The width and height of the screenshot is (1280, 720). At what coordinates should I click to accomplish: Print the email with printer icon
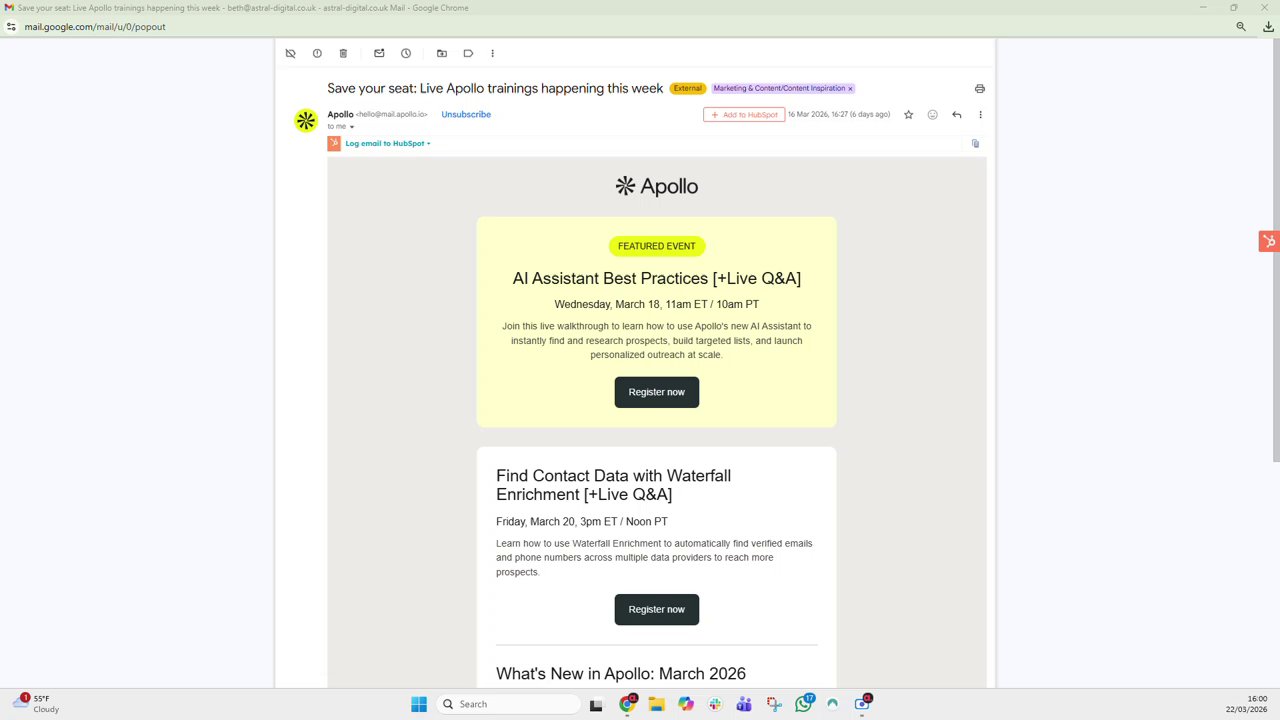coord(979,89)
